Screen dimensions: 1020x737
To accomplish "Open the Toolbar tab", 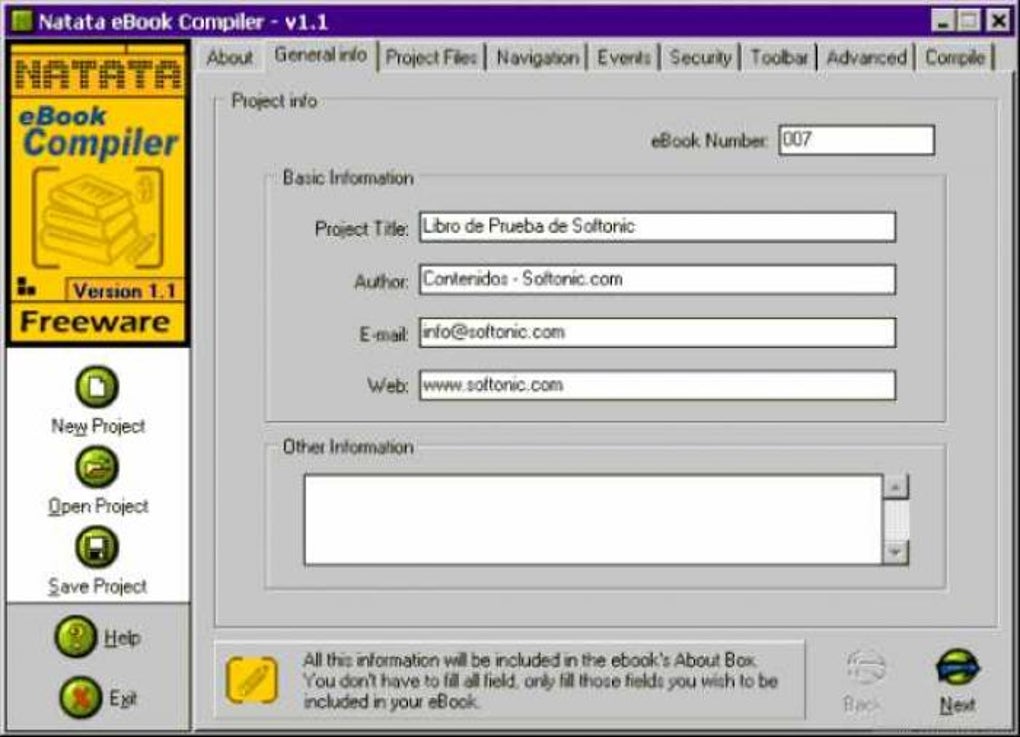I will click(x=779, y=57).
